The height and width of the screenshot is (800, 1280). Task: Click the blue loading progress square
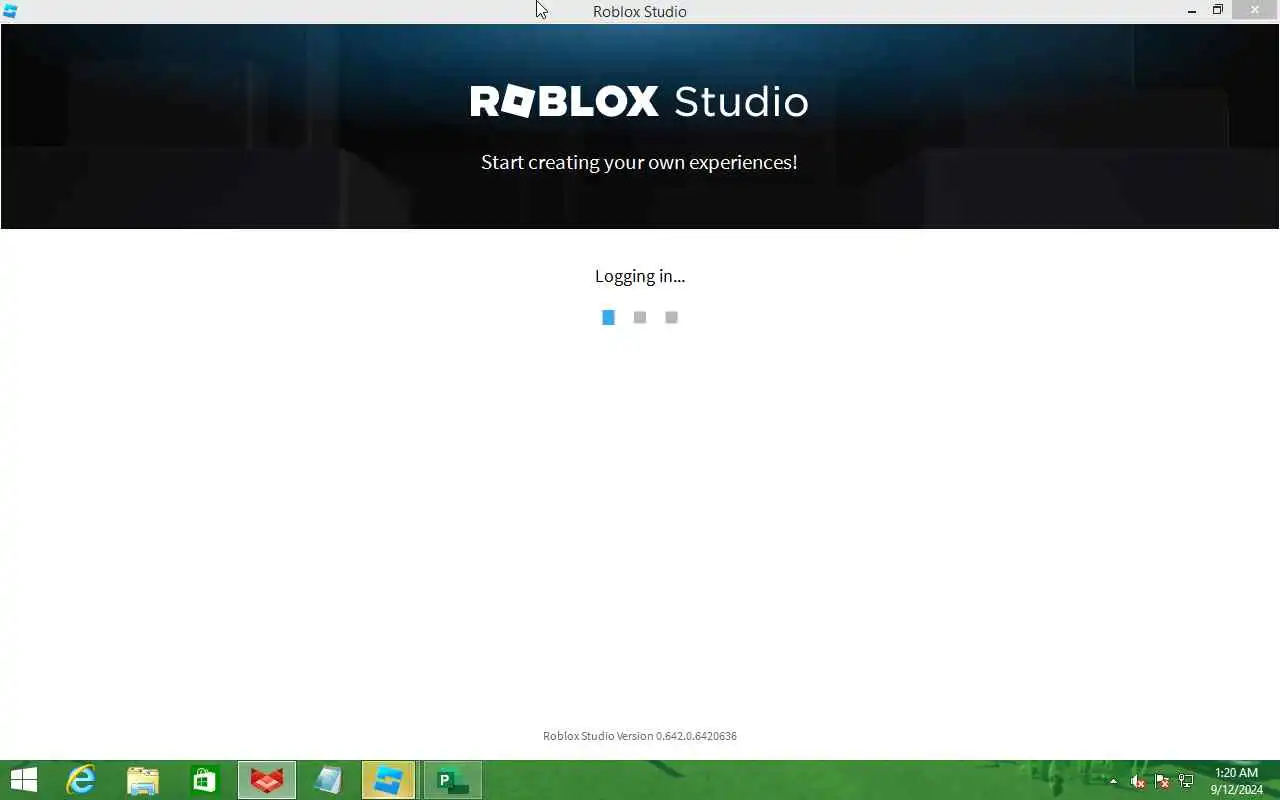(x=608, y=317)
